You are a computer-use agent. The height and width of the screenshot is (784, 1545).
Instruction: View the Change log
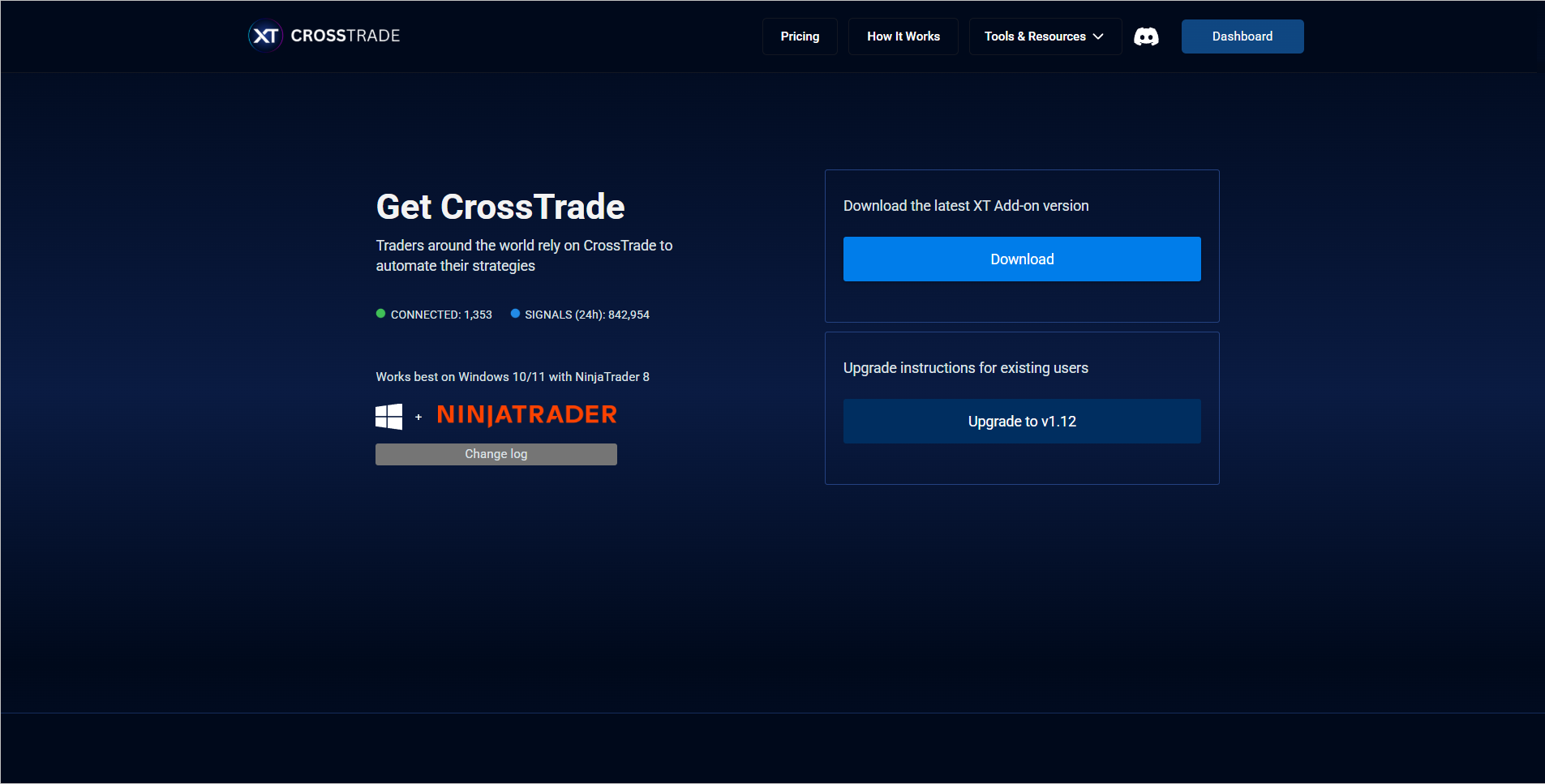click(x=496, y=454)
